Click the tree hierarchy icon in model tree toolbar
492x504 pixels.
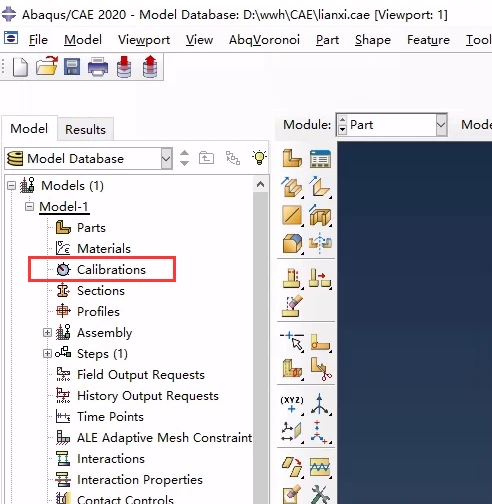coord(233,158)
